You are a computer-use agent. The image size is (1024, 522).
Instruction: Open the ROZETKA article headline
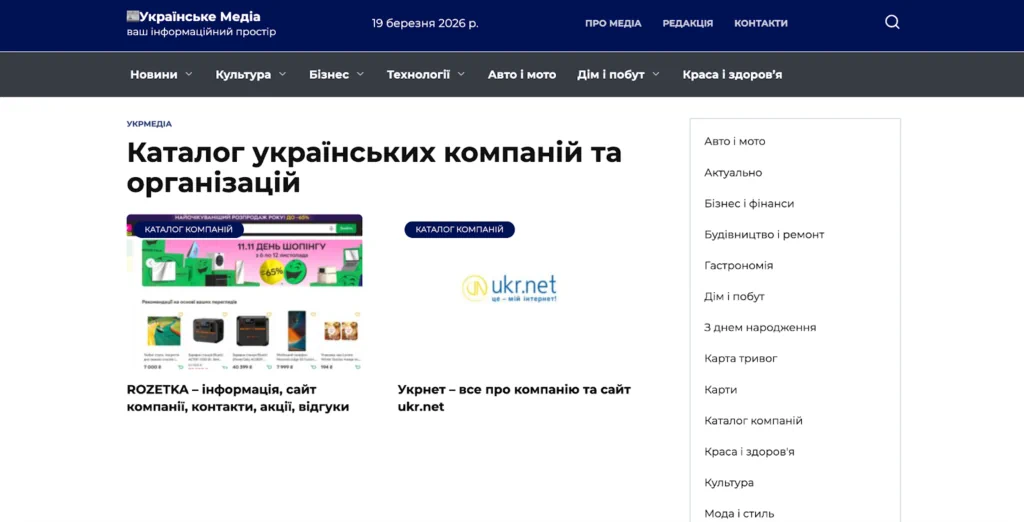[238, 398]
